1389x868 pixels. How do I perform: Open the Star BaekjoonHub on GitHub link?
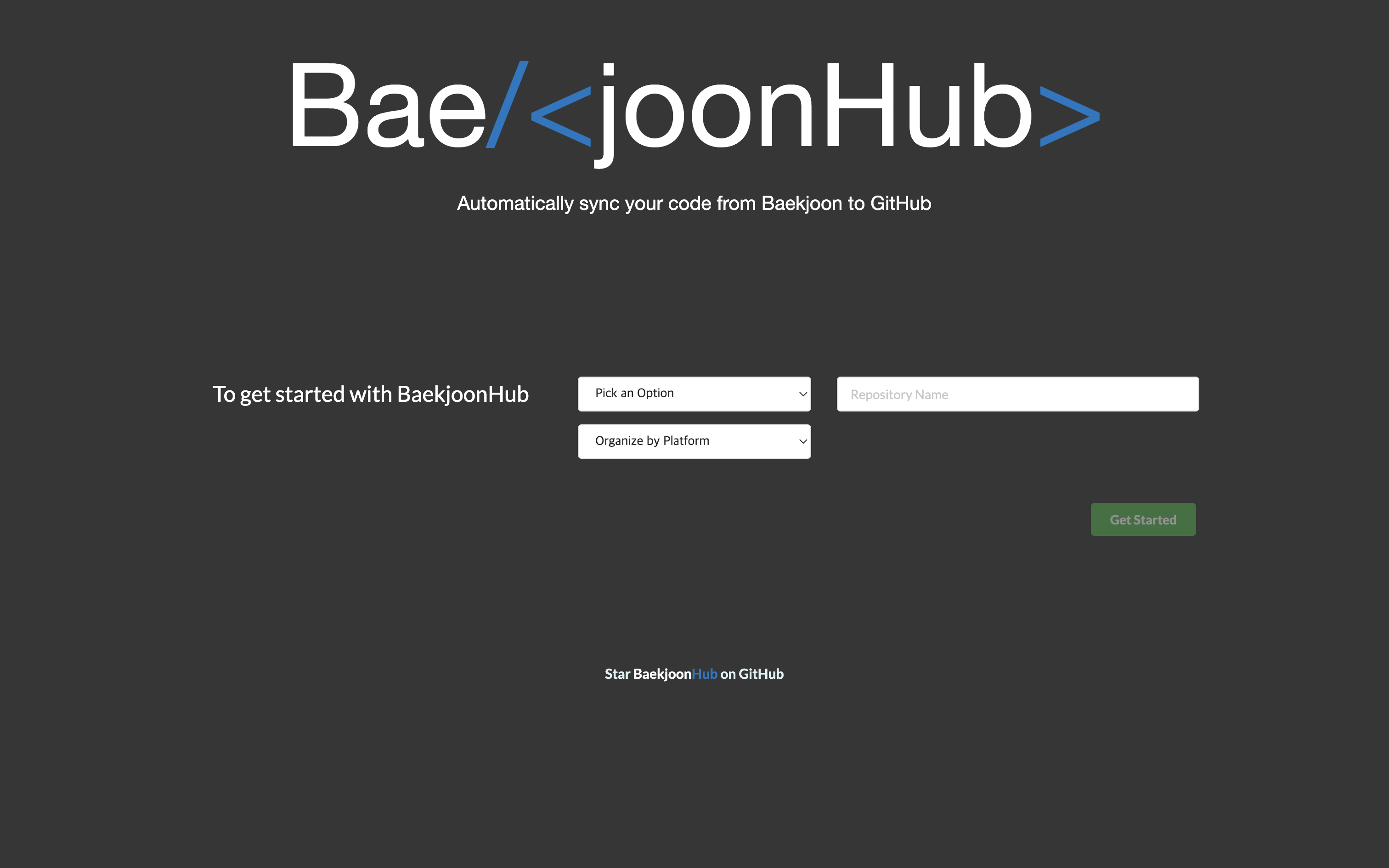click(x=694, y=674)
